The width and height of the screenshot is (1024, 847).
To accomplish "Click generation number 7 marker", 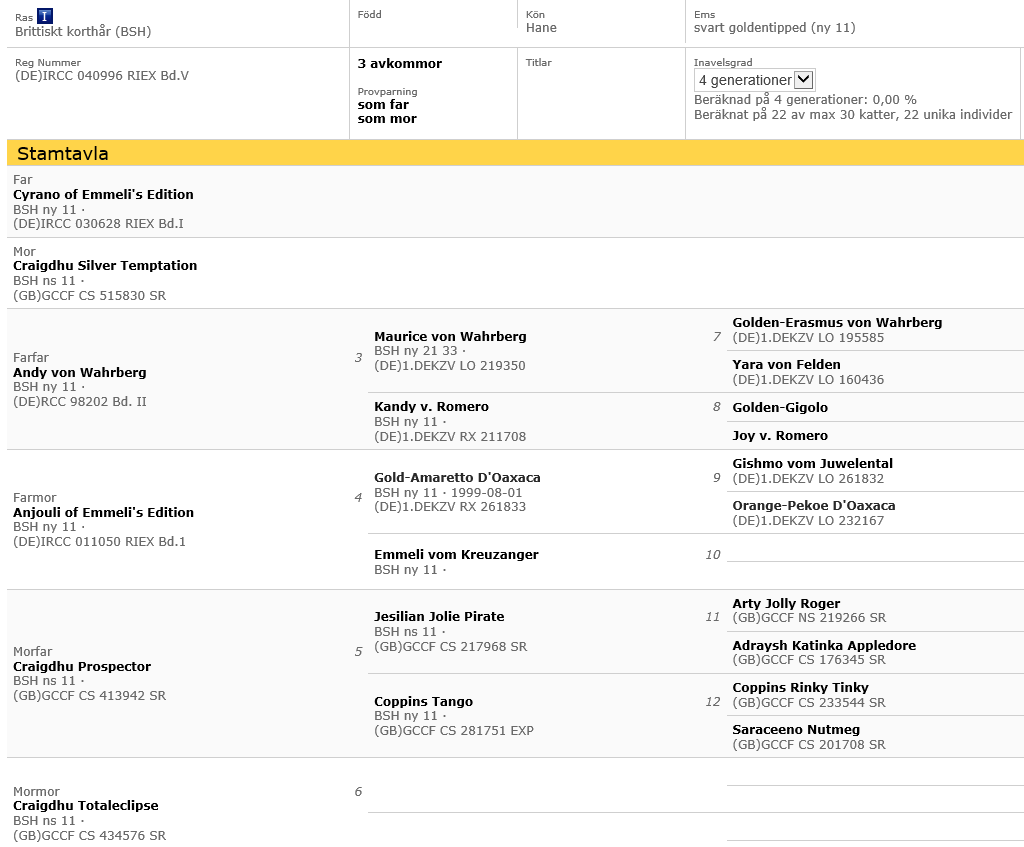I will 716,337.
